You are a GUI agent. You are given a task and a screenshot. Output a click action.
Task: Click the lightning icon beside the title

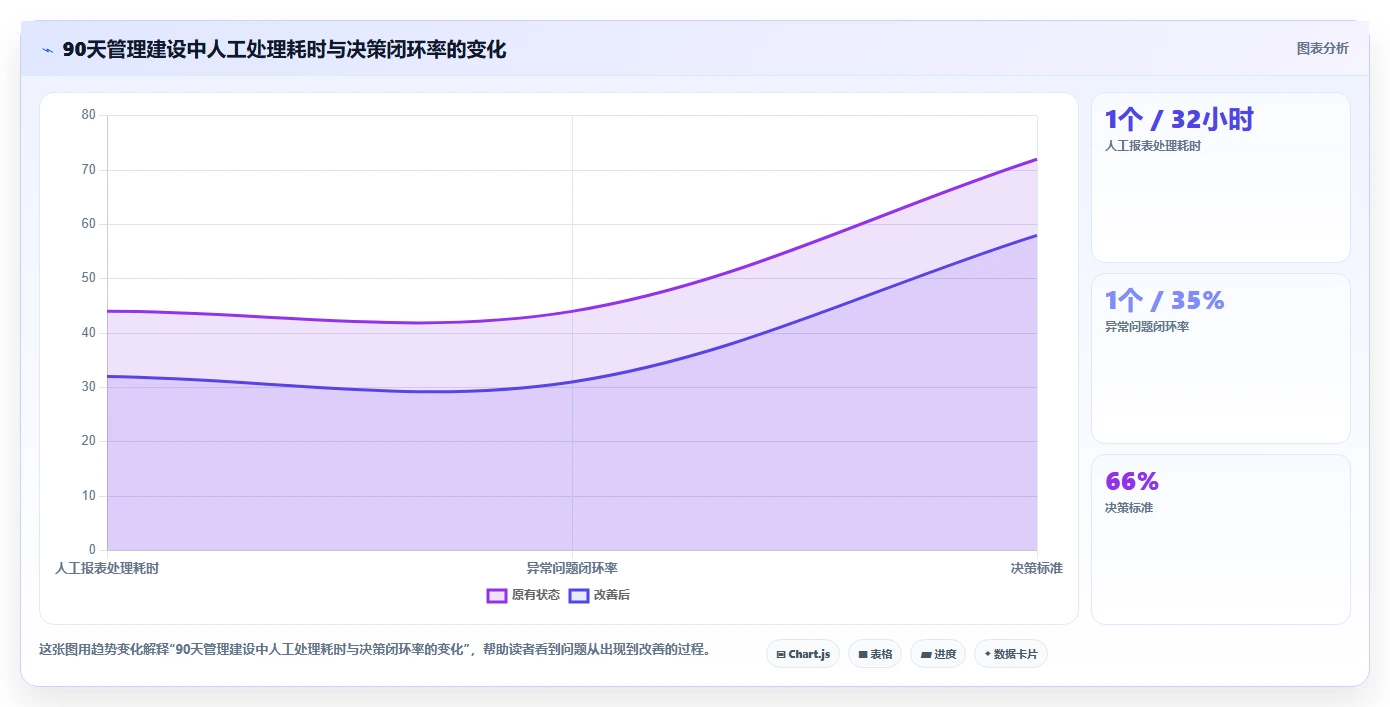coord(47,50)
